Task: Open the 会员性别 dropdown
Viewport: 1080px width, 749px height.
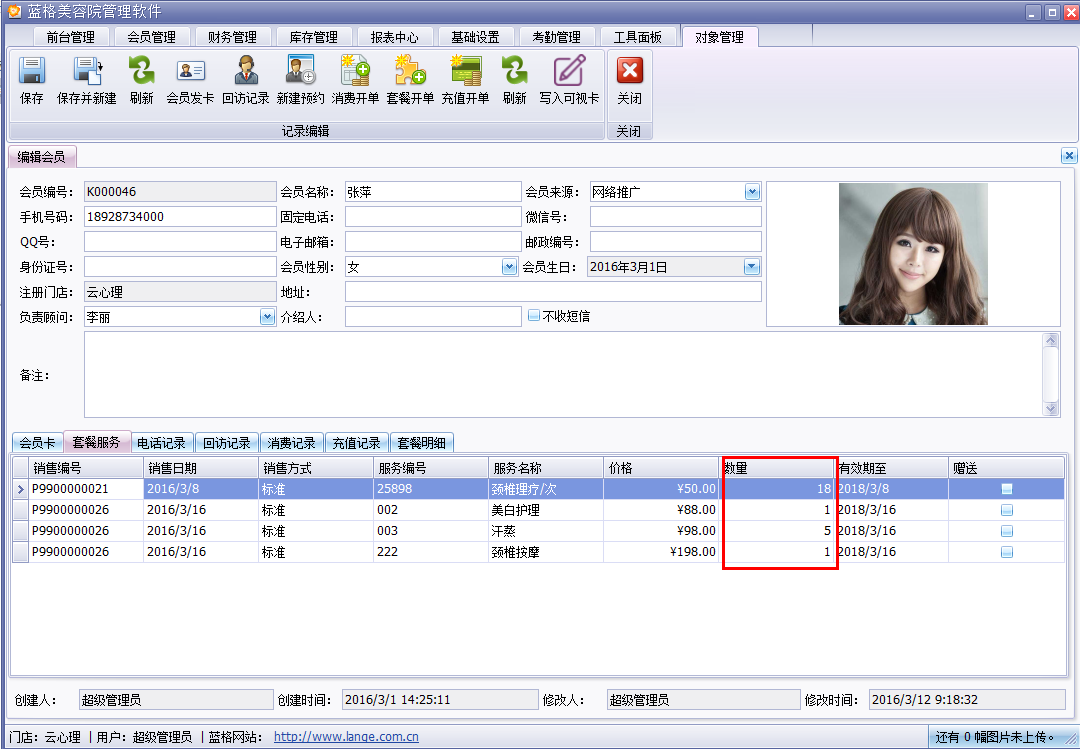Action: 508,267
